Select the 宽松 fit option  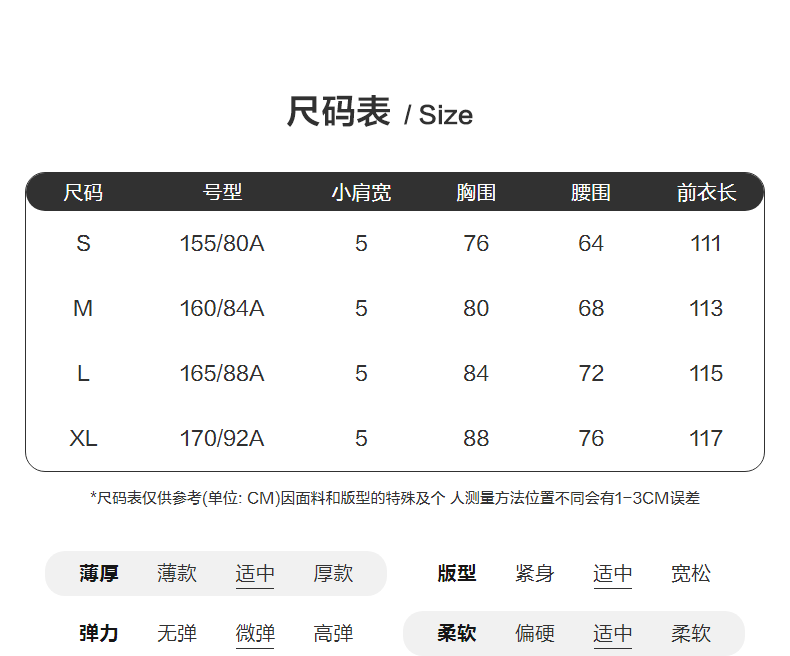691,574
